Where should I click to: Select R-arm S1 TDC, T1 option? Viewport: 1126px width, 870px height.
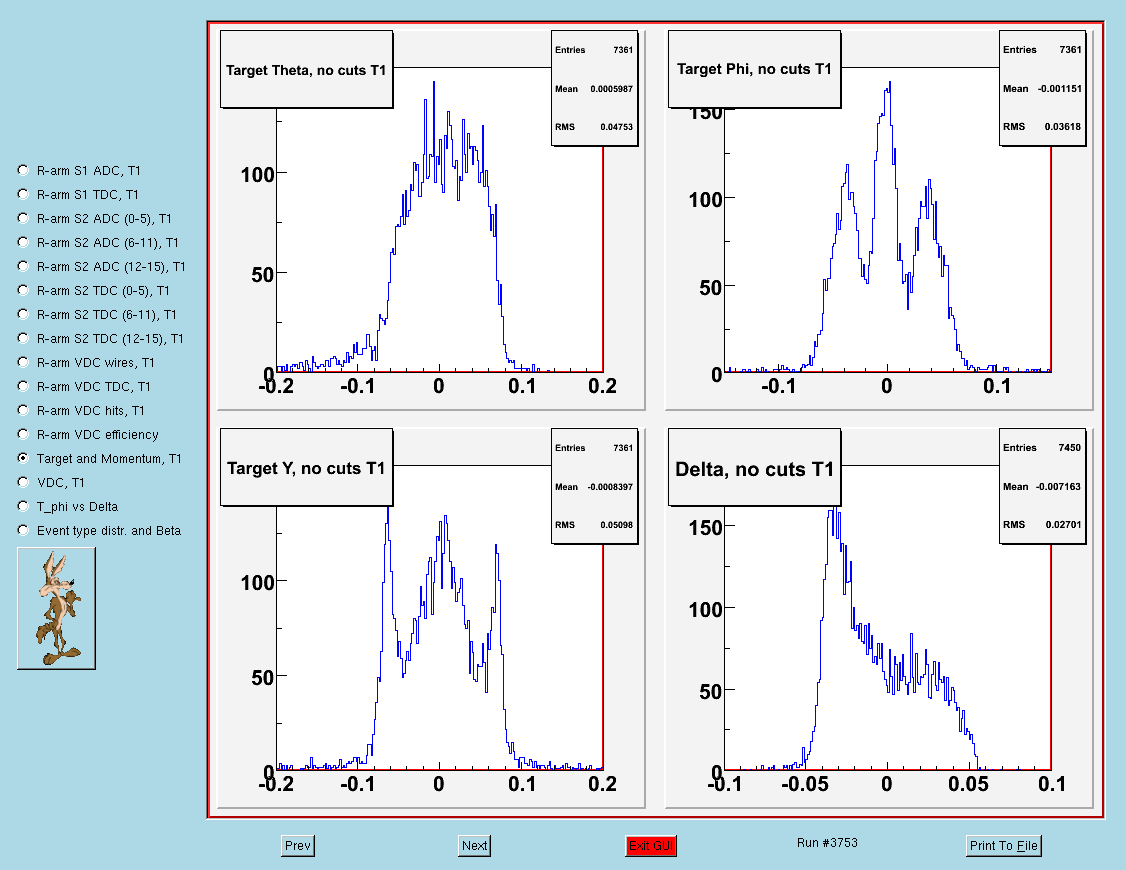pos(23,195)
